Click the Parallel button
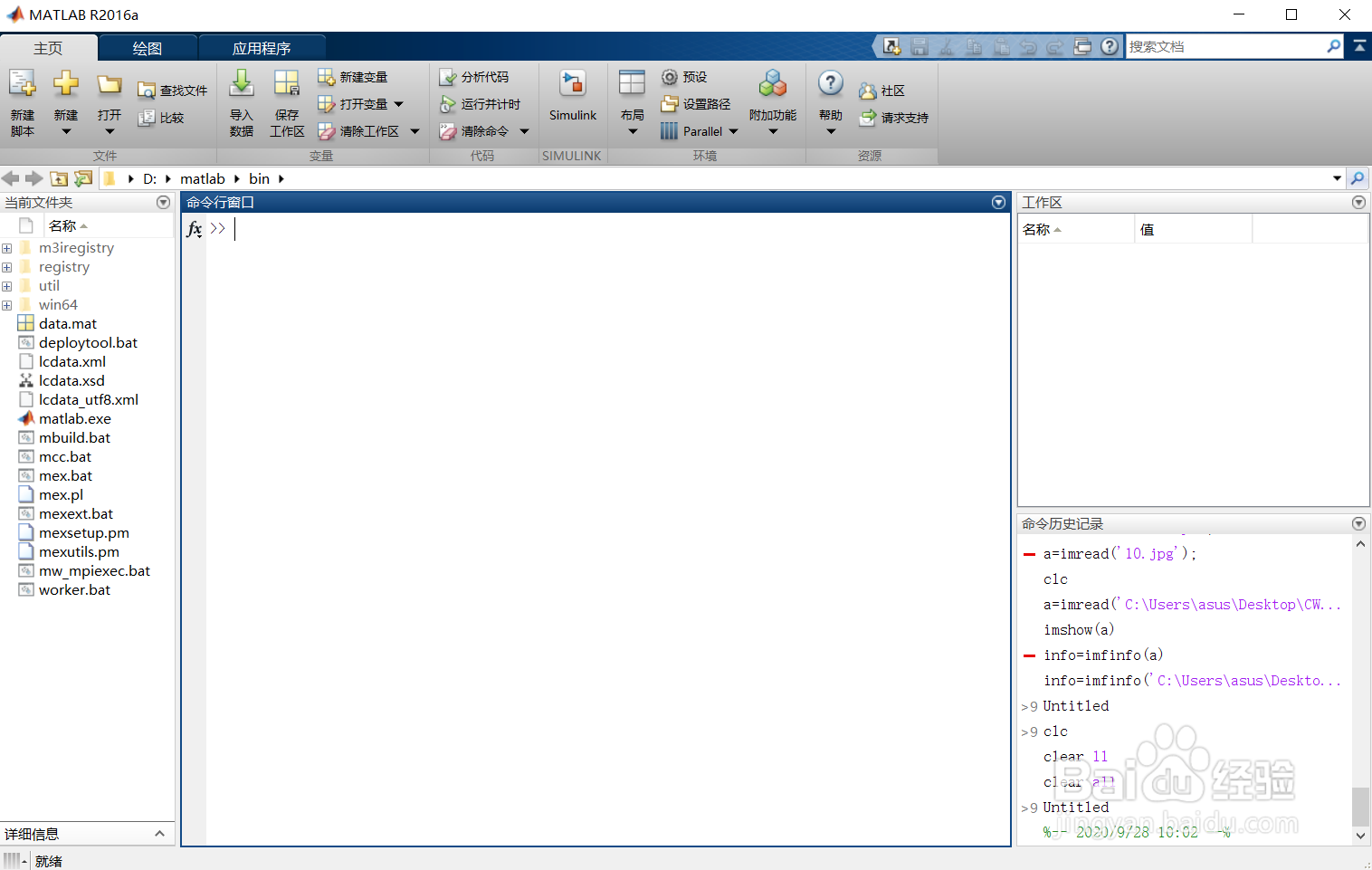Viewport: 1372px width, 870px height. click(x=691, y=131)
